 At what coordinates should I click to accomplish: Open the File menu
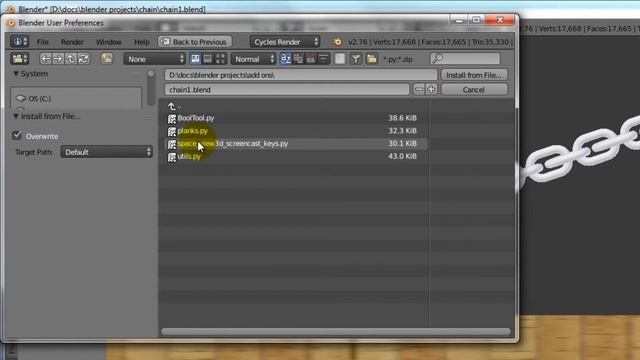[42, 42]
